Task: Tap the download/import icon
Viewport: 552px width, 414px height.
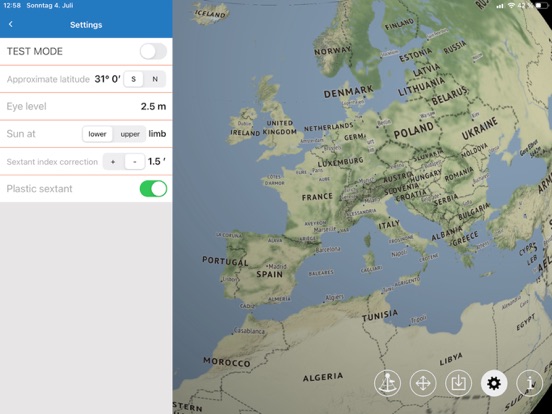Action: point(458,383)
